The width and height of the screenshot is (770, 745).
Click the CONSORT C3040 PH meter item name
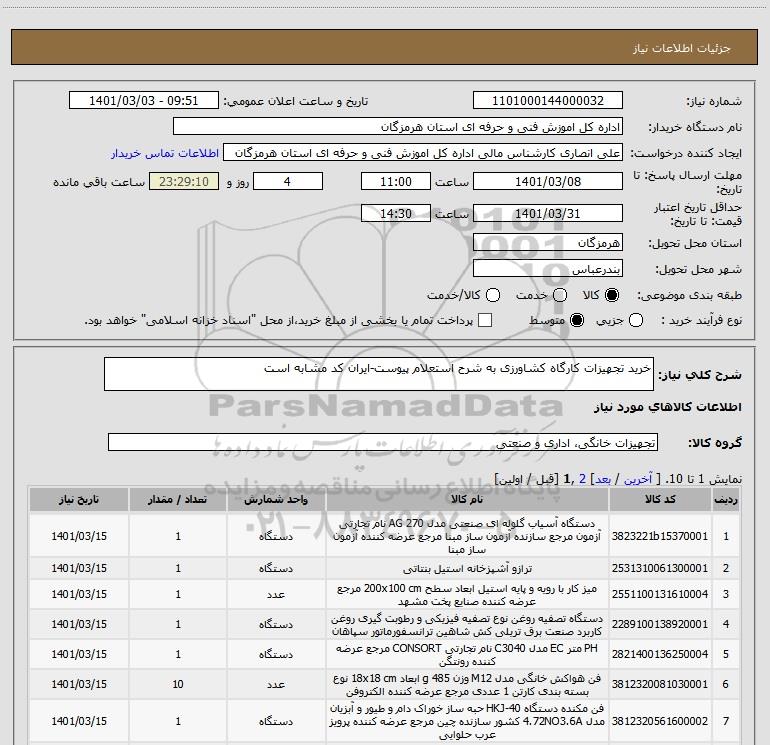pos(467,655)
